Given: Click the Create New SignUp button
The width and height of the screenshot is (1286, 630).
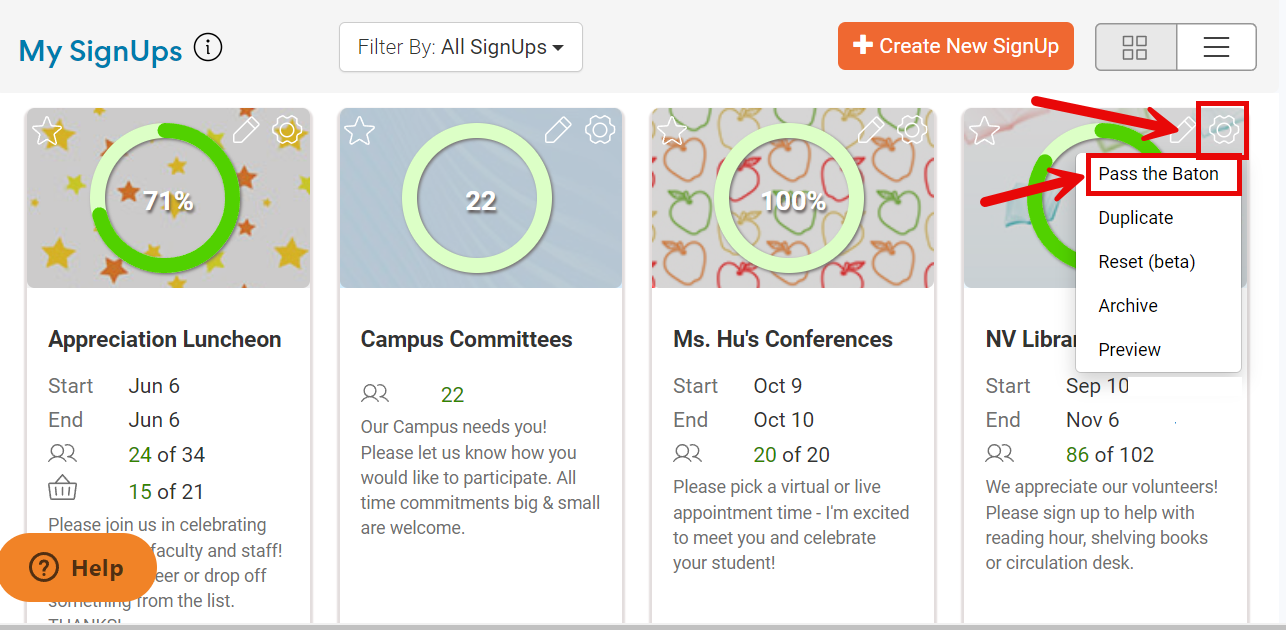Looking at the screenshot, I should point(955,46).
